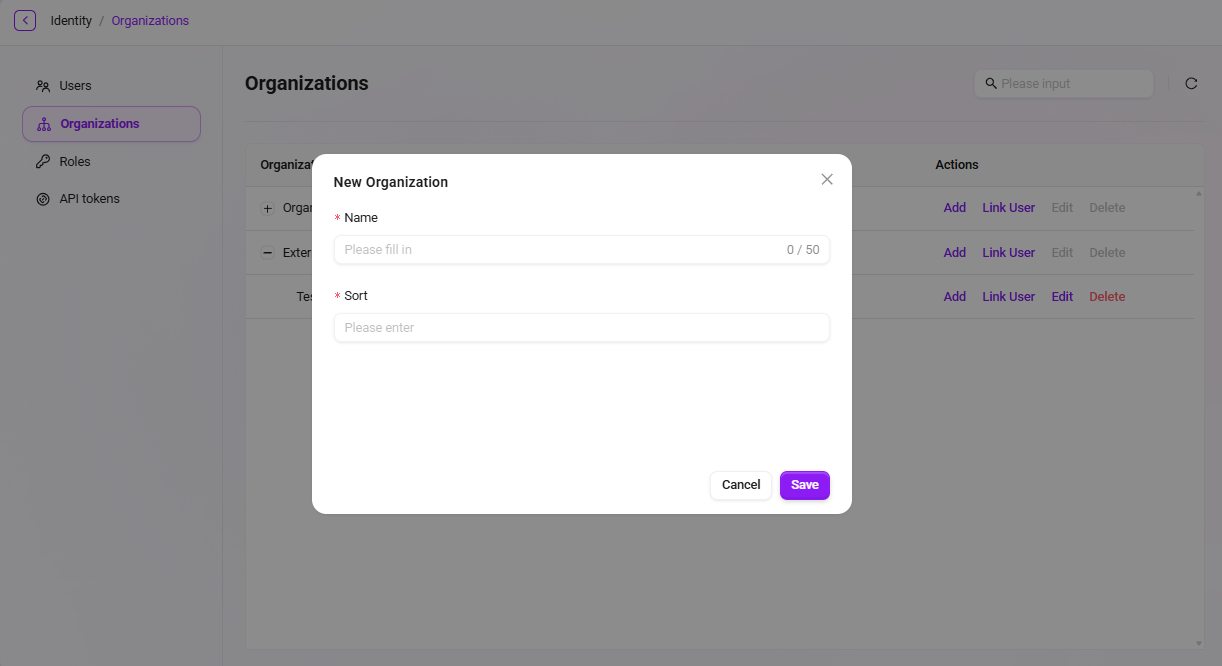Click into the Name input field

582,250
